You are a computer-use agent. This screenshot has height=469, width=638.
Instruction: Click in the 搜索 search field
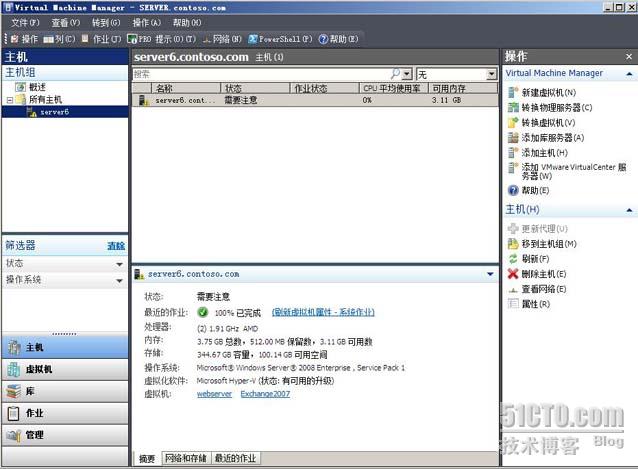pyautogui.click(x=260, y=74)
